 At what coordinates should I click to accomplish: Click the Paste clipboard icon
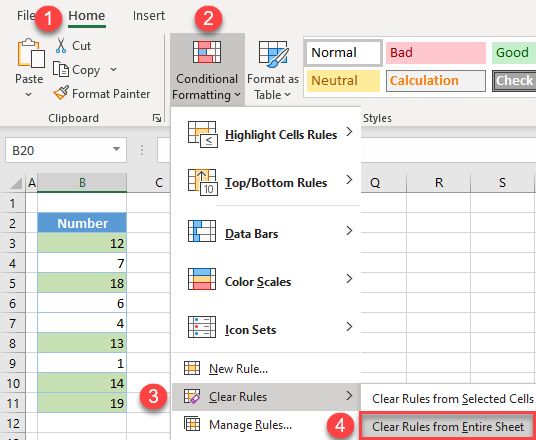[x=31, y=53]
